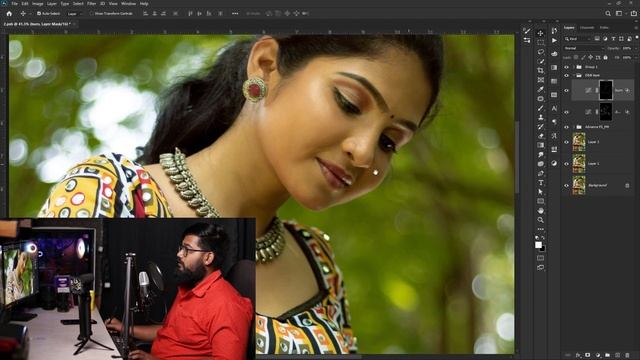
Task: Open the Edit Toolbar three-dots button
Action: tap(540, 229)
